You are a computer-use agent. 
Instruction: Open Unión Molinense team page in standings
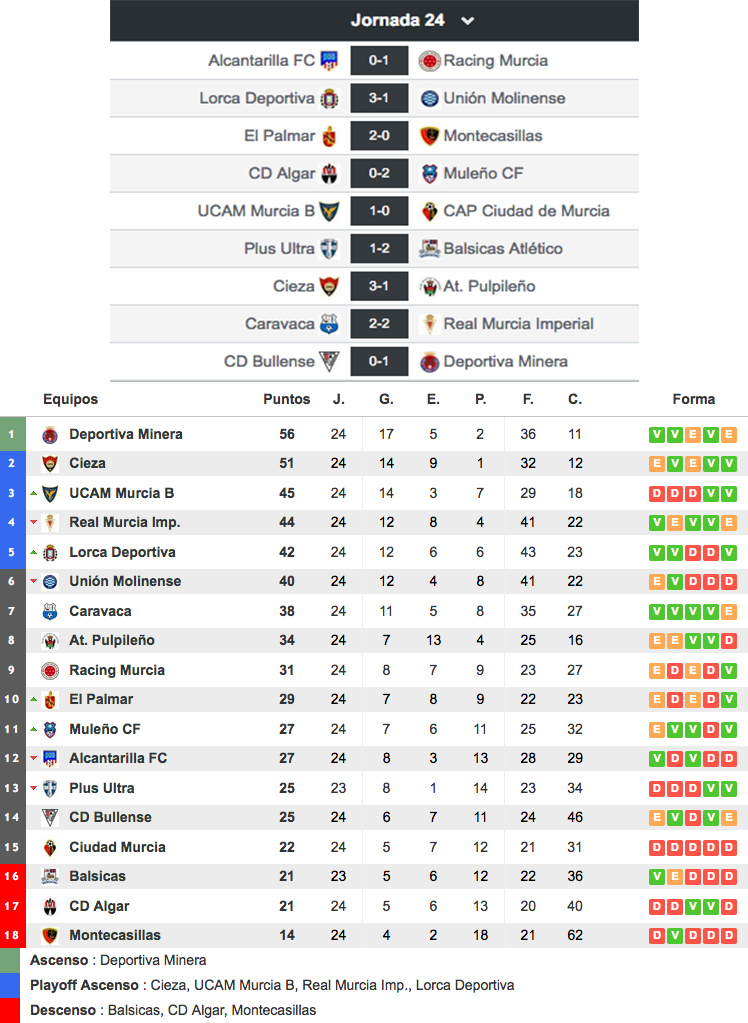pyautogui.click(x=125, y=581)
